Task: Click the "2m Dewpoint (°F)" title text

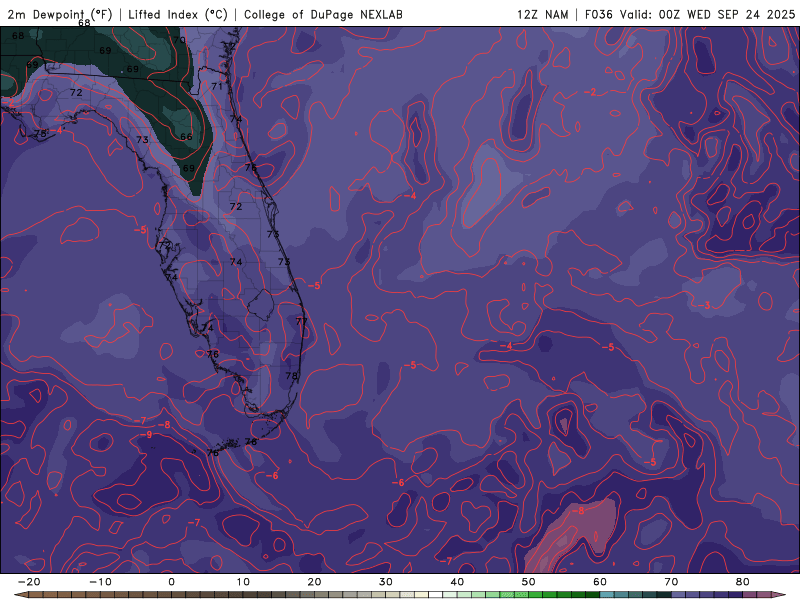Action: point(60,14)
